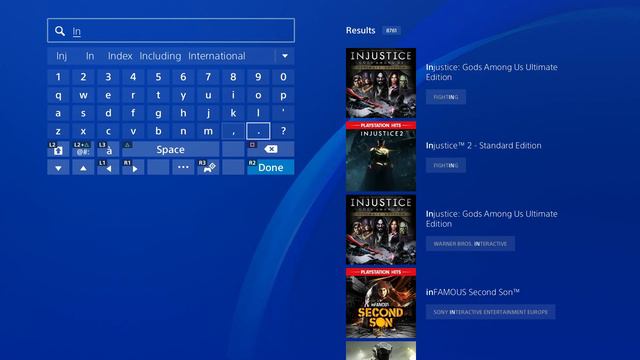640x360 pixels.
Task: Hit the backspace delete key
Action: (270, 149)
